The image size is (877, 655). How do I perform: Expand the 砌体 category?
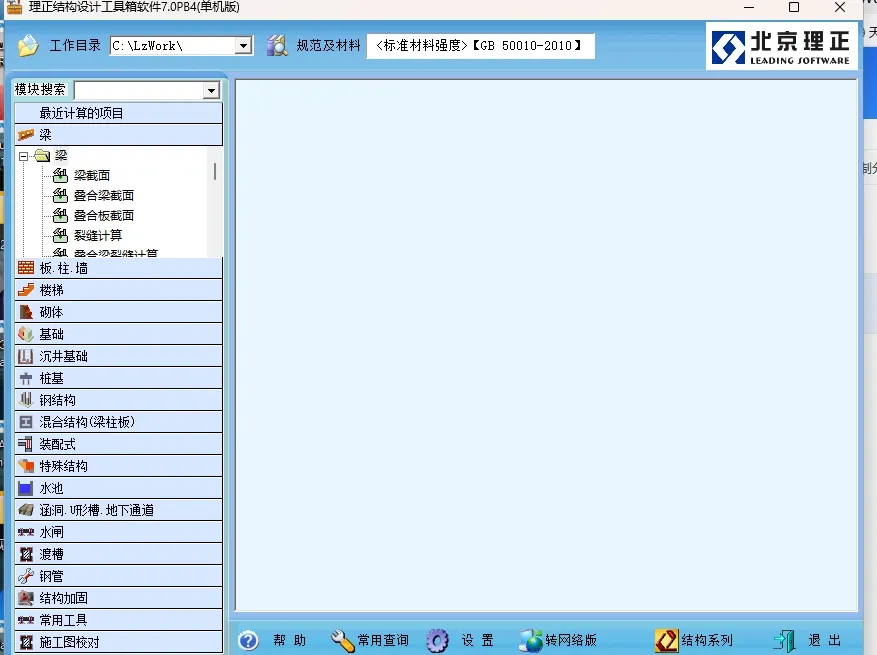pos(119,312)
